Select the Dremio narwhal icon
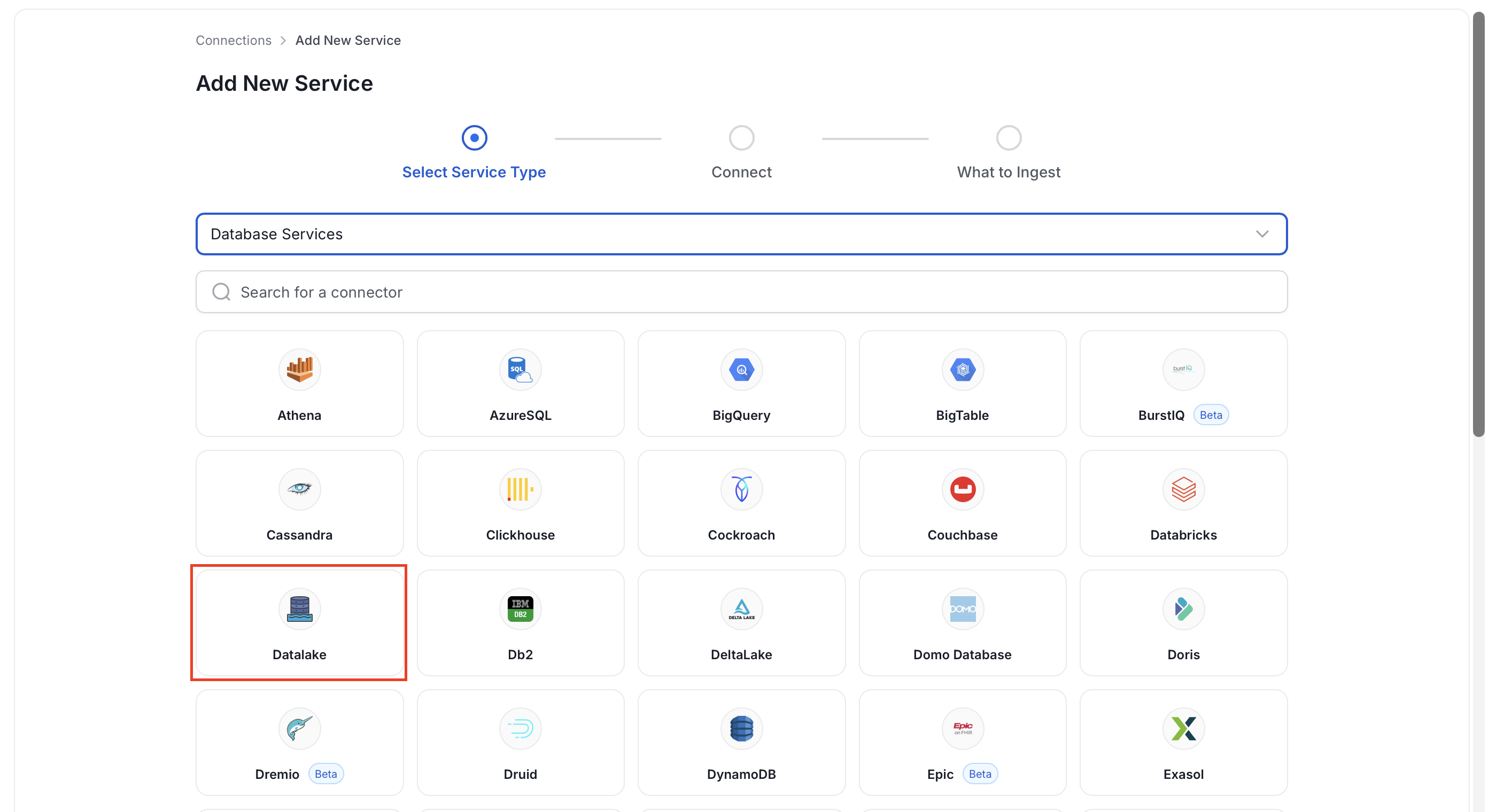Image resolution: width=1504 pixels, height=812 pixels. 299,729
